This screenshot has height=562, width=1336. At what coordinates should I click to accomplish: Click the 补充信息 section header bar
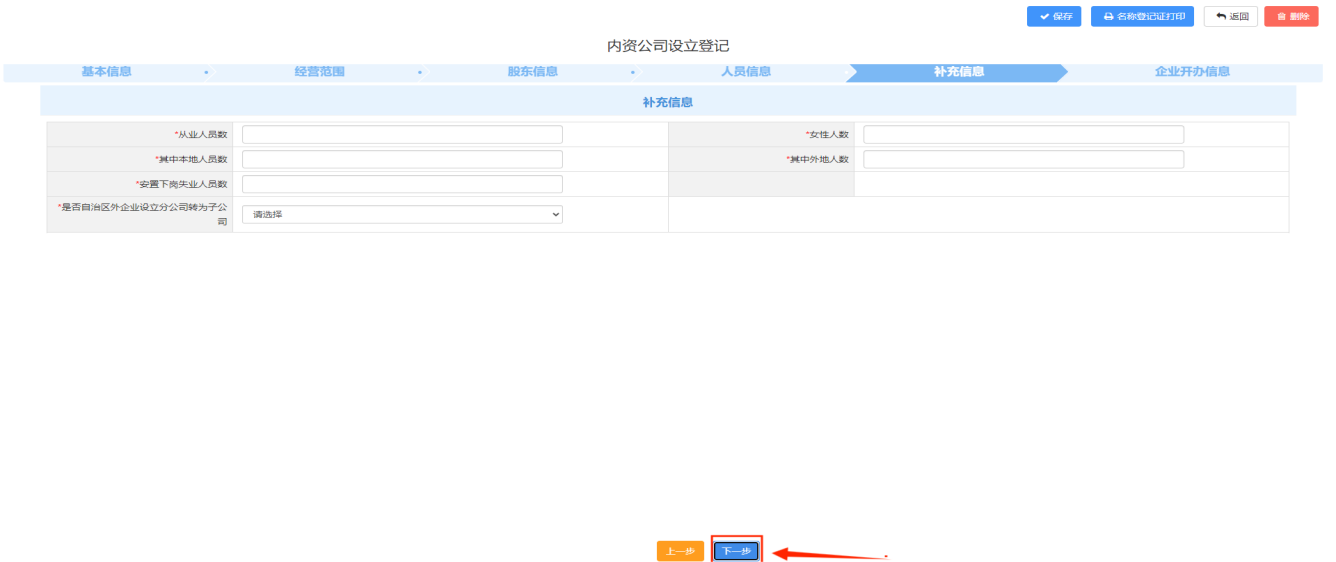(x=667, y=102)
